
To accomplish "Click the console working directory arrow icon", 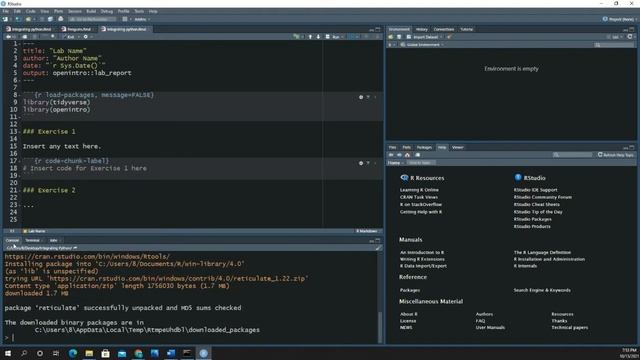I will click(x=75, y=248).
